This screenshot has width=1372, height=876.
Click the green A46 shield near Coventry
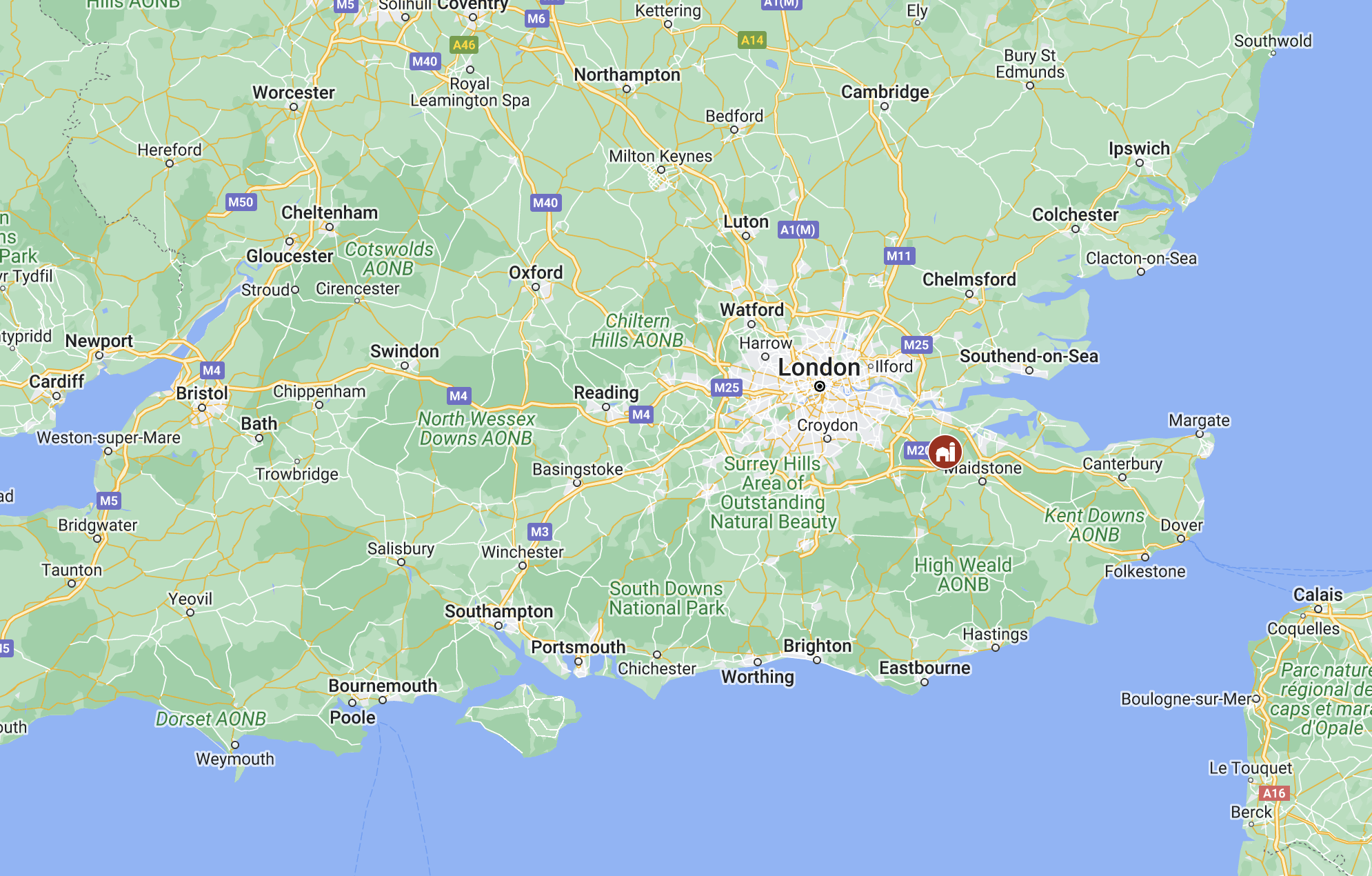click(x=464, y=45)
